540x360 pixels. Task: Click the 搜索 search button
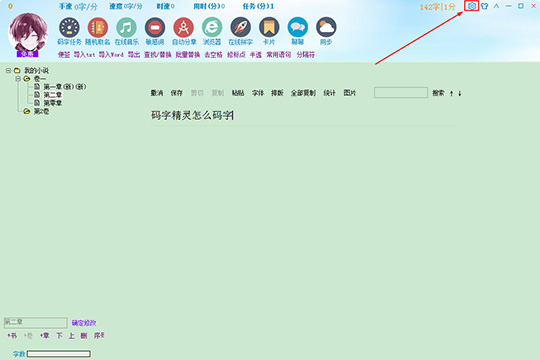coord(438,93)
